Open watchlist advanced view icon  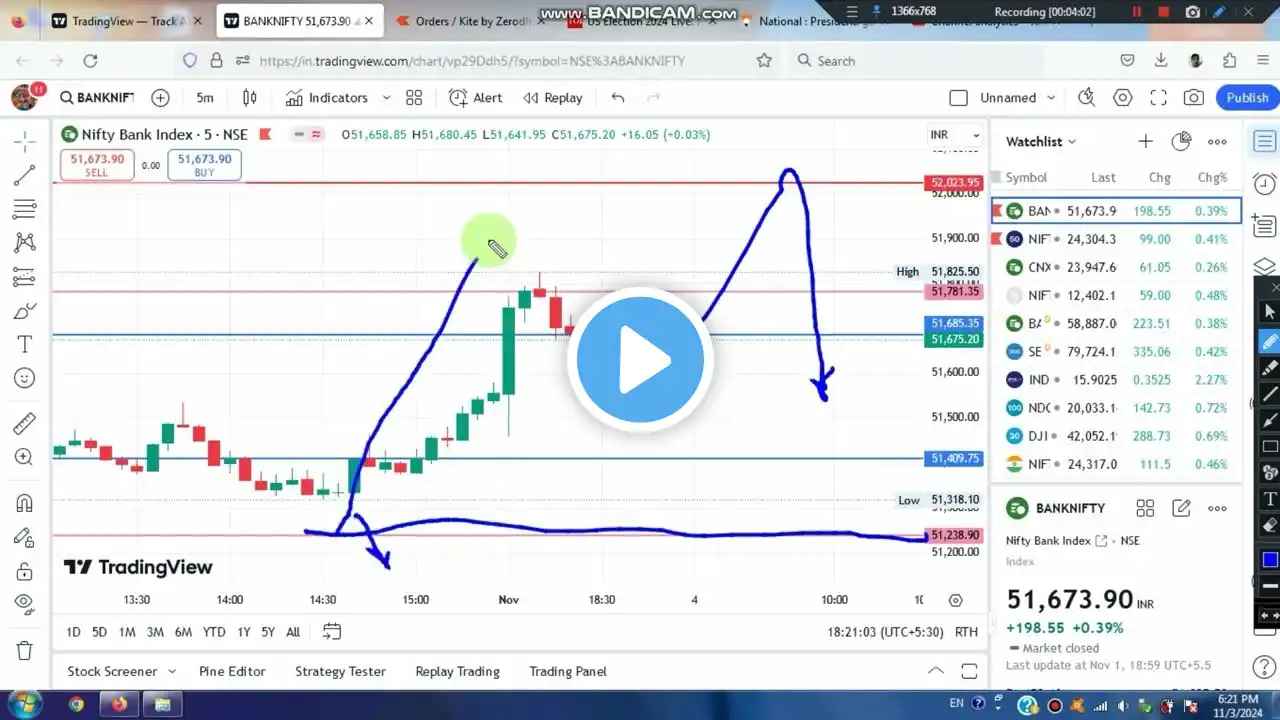click(x=1181, y=141)
